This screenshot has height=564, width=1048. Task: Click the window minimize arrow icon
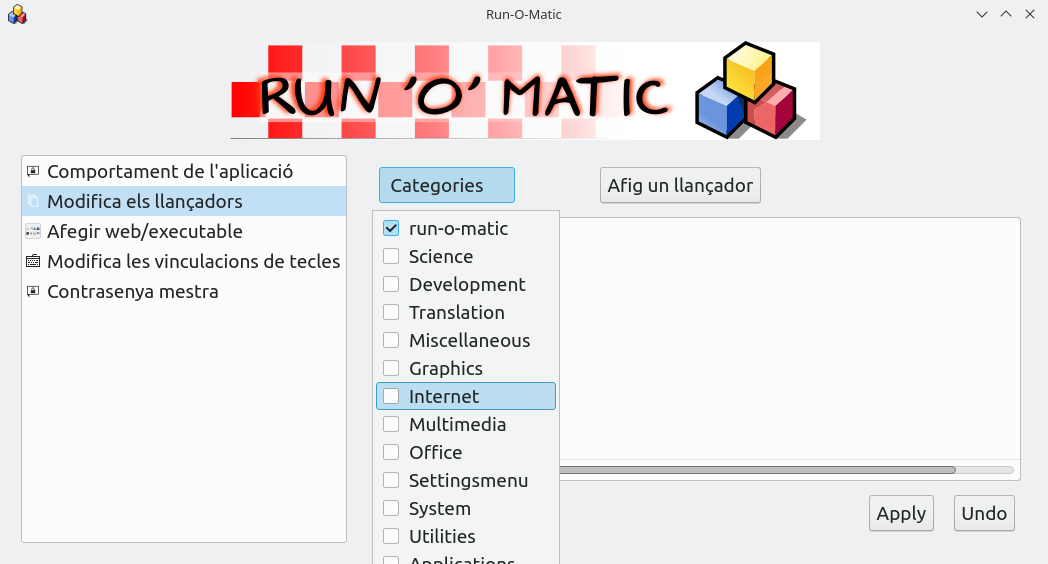[982, 14]
